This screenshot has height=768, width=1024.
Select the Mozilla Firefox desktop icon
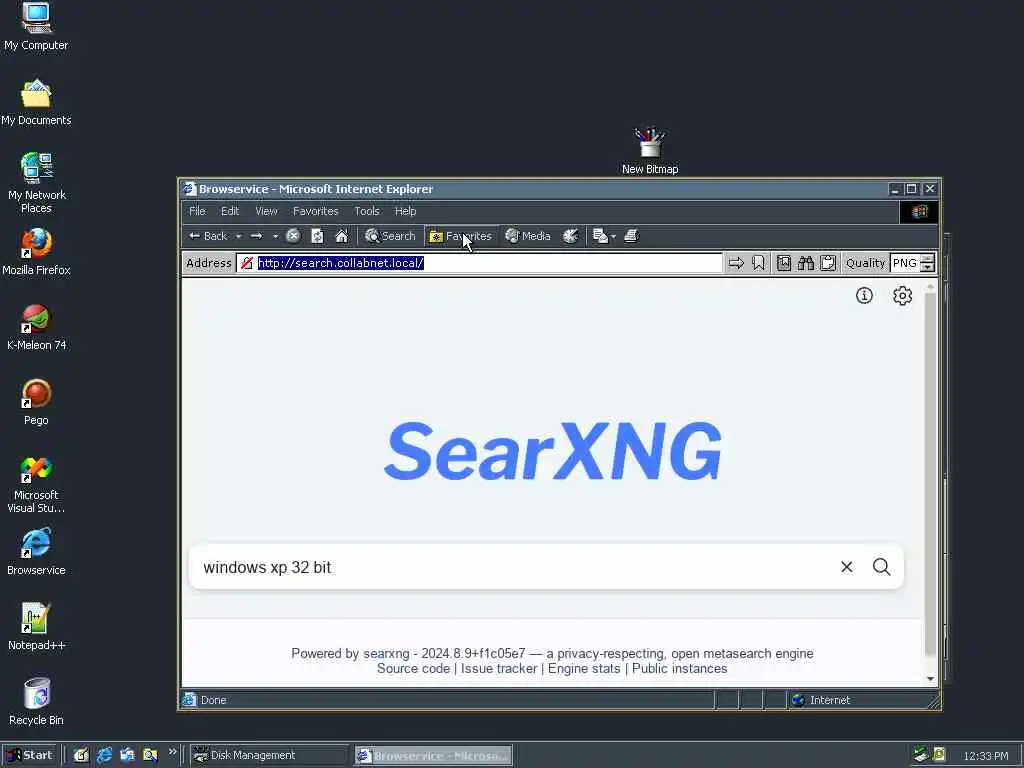[37, 252]
